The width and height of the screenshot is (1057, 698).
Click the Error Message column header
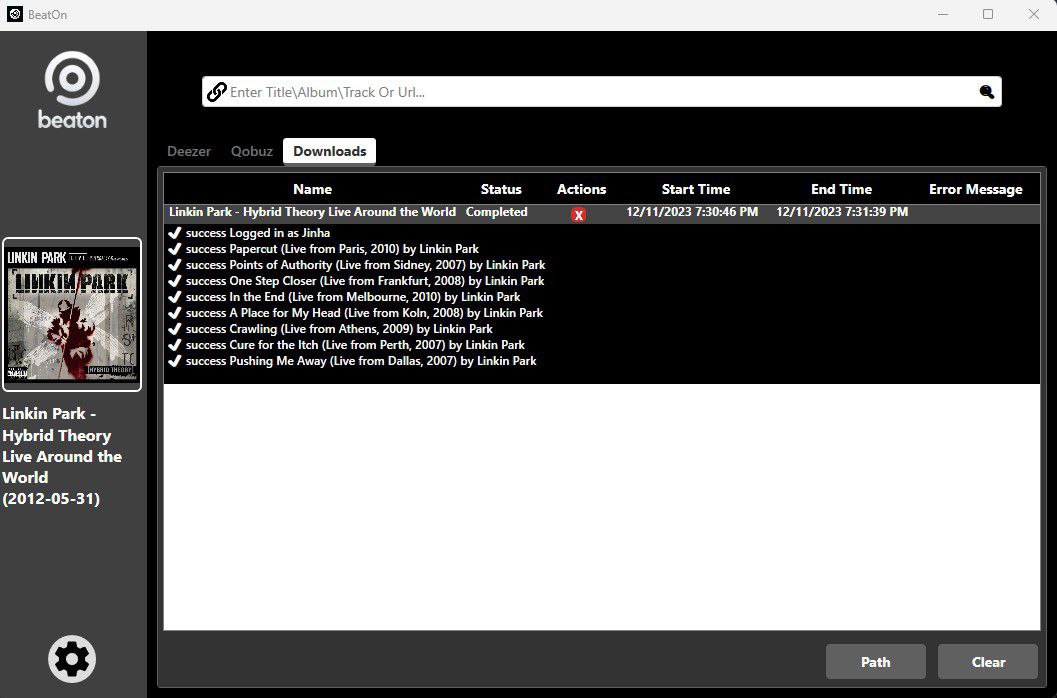[x=975, y=190]
